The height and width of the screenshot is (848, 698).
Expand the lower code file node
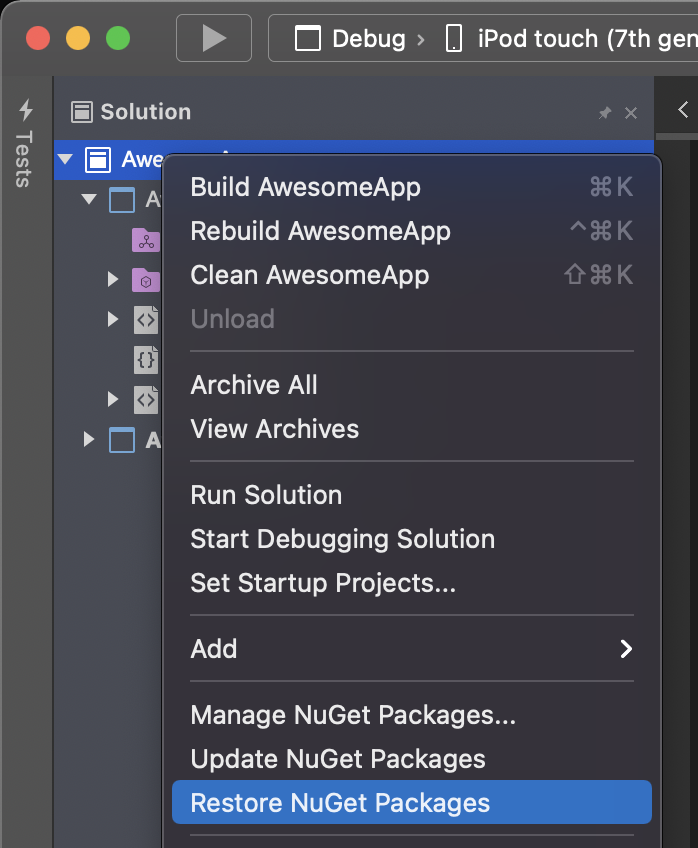112,399
